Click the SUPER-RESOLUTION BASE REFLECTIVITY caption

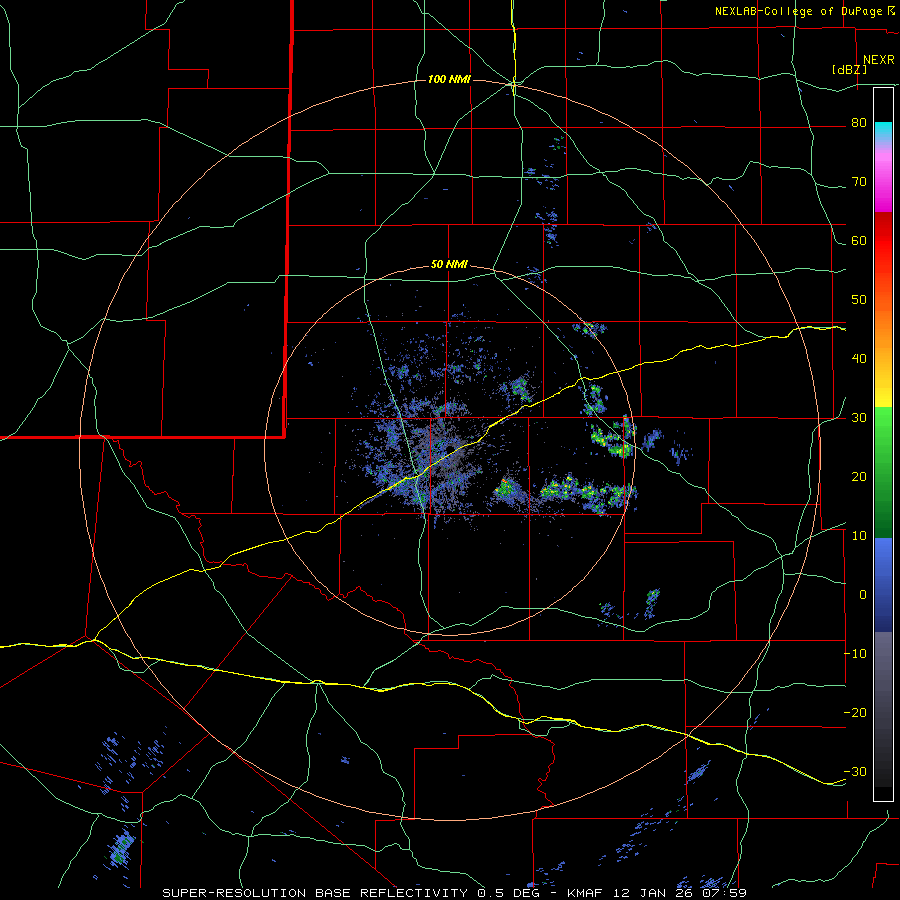coord(315,893)
